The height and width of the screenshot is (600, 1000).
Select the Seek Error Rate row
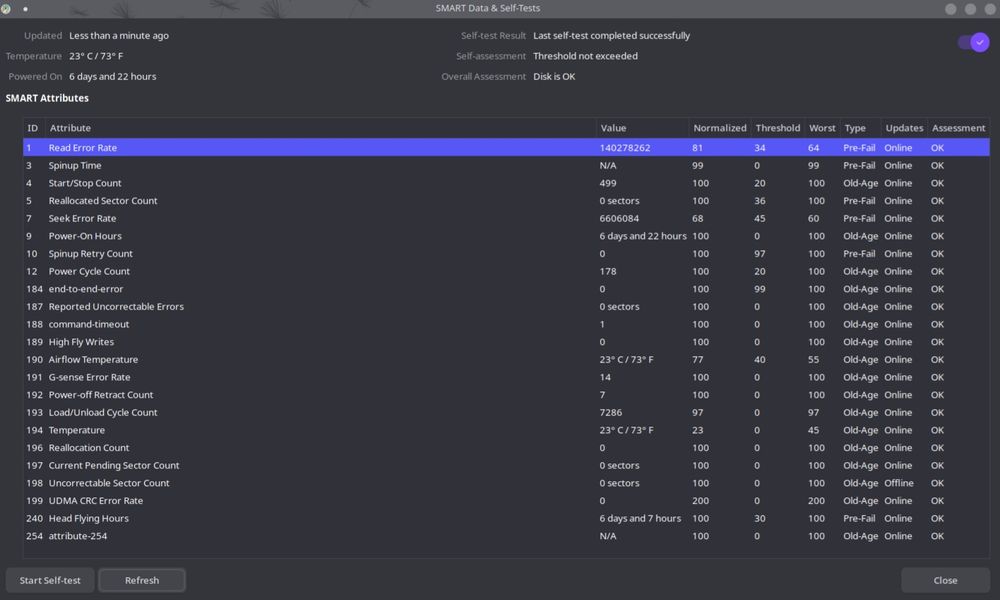click(506, 218)
